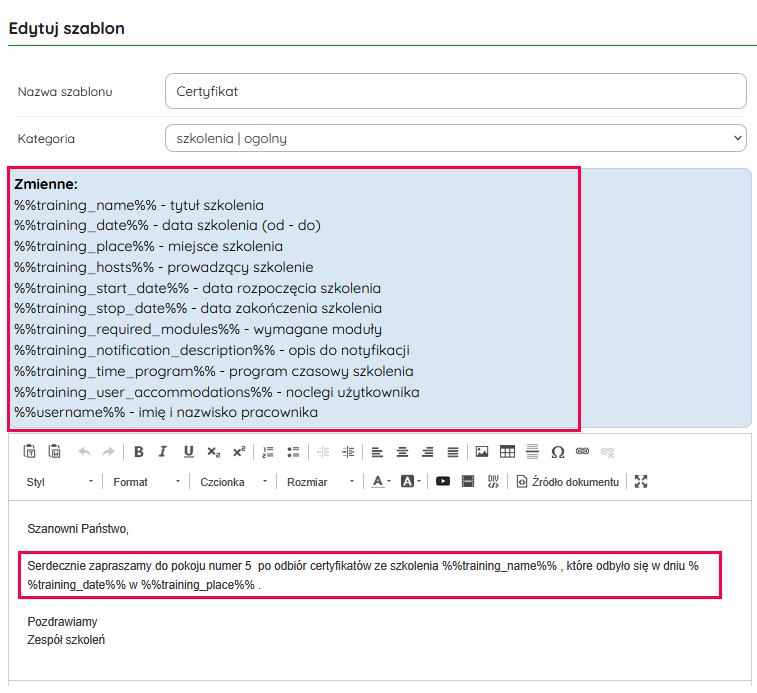Open the Rozmiar size dropdown
The height and width of the screenshot is (693, 757).
pyautogui.click(x=320, y=482)
